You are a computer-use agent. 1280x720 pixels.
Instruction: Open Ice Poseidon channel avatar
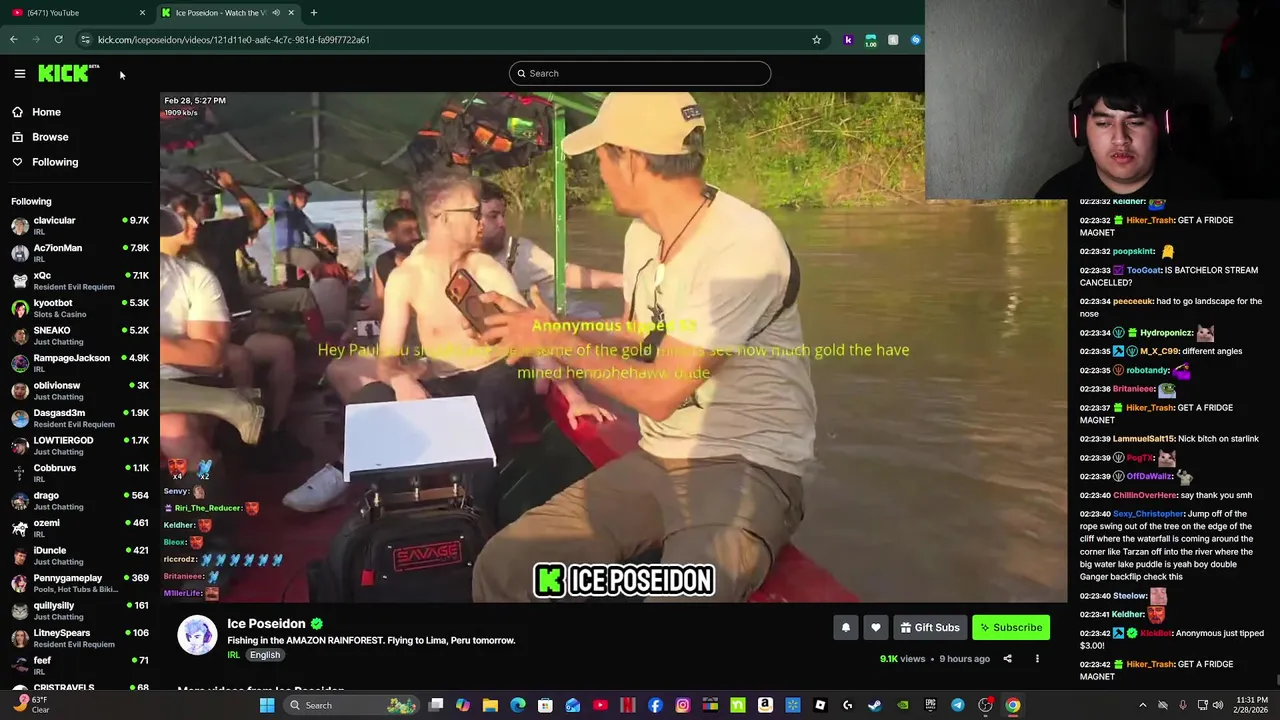coord(197,636)
